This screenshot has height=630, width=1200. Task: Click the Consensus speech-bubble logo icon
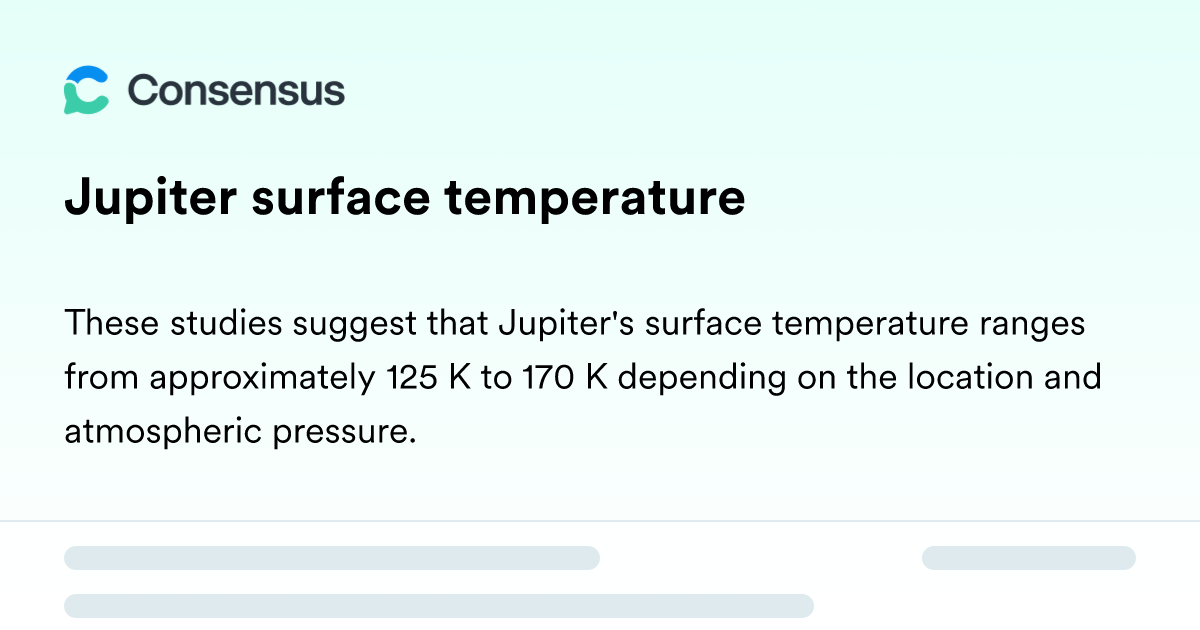(x=86, y=90)
